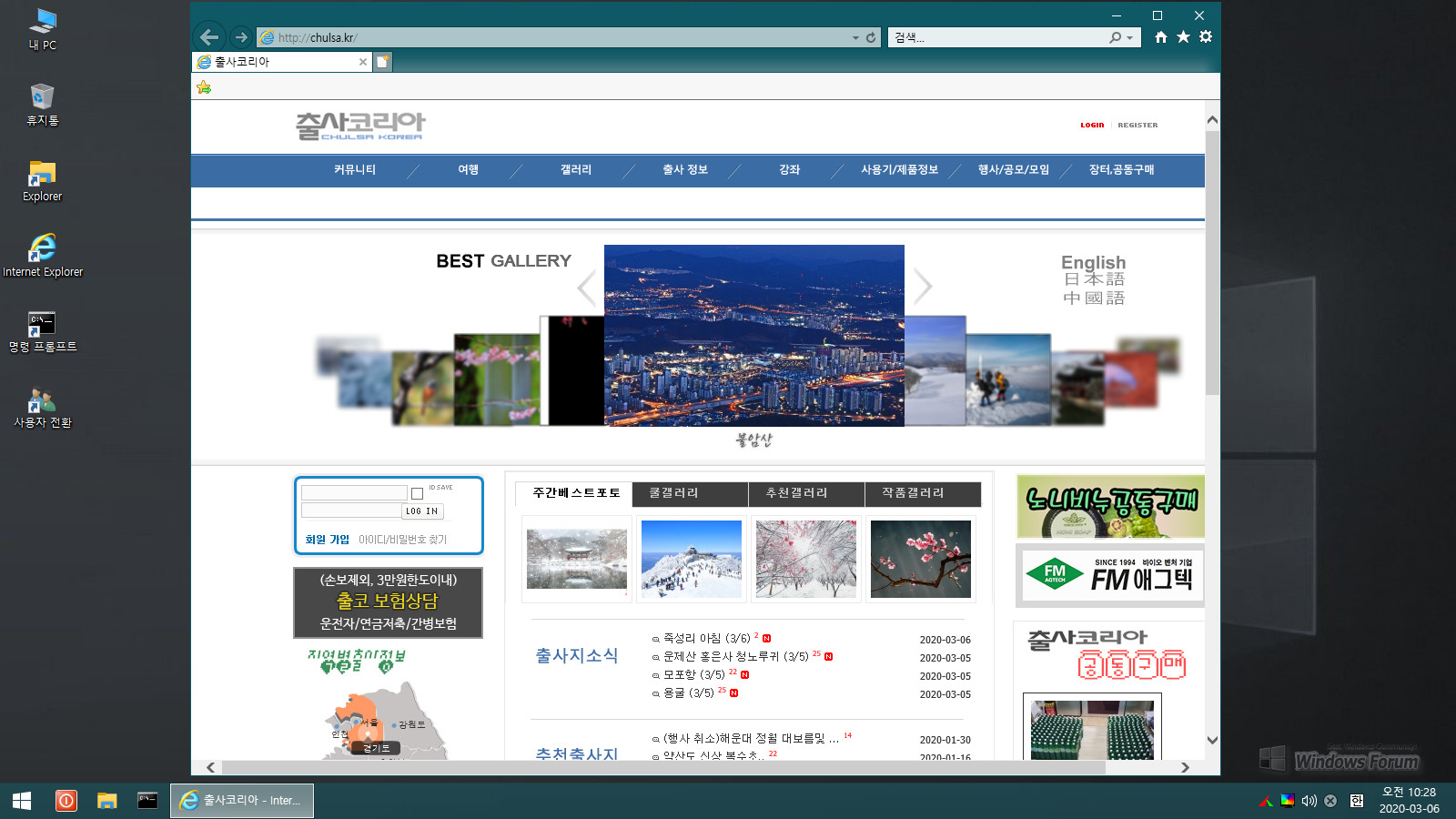Image resolution: width=1456 pixels, height=819 pixels.
Task: Toggle the Korean 한 IME indicator
Action: pos(1356,801)
